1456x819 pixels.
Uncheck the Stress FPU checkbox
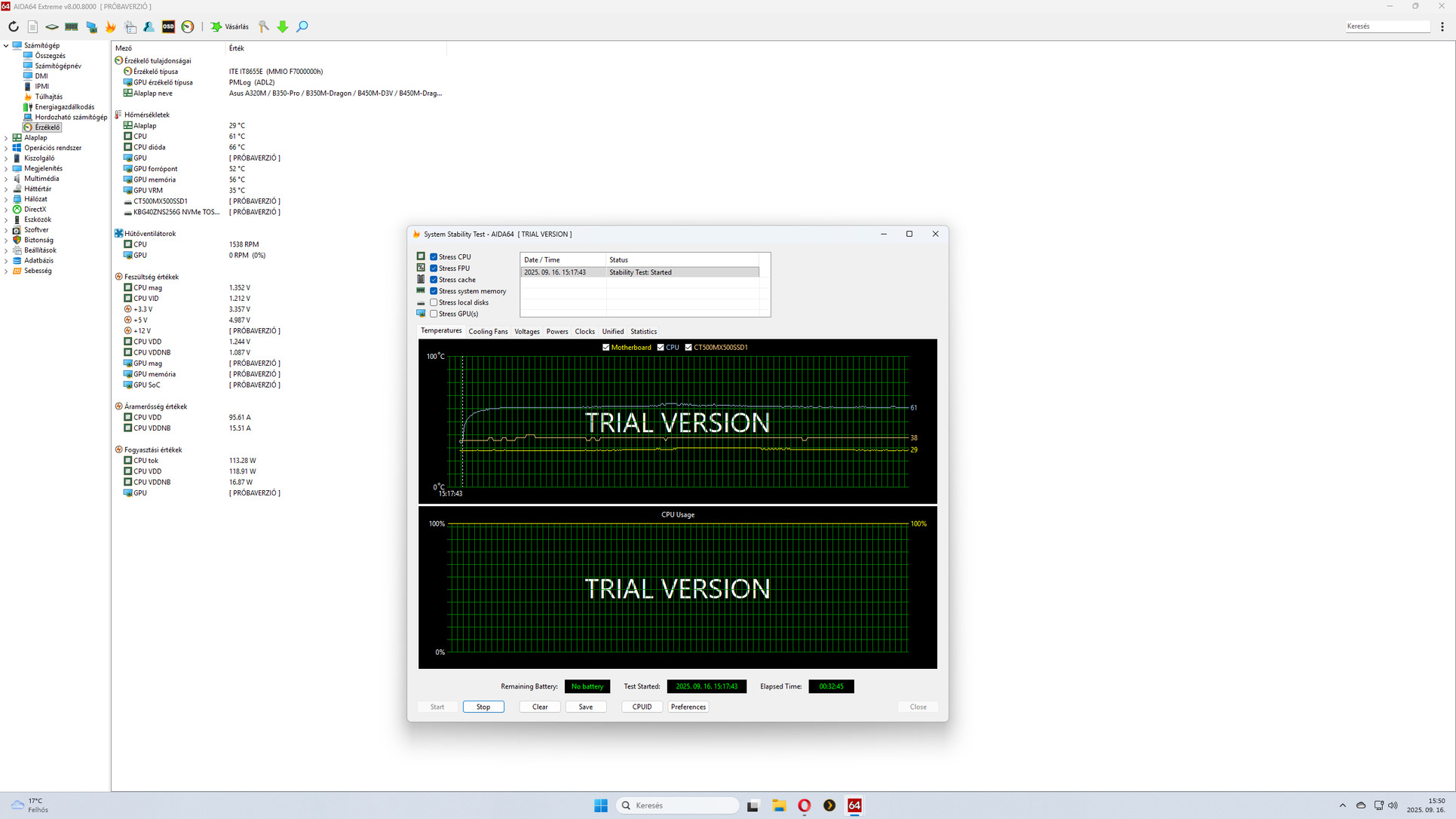[434, 268]
